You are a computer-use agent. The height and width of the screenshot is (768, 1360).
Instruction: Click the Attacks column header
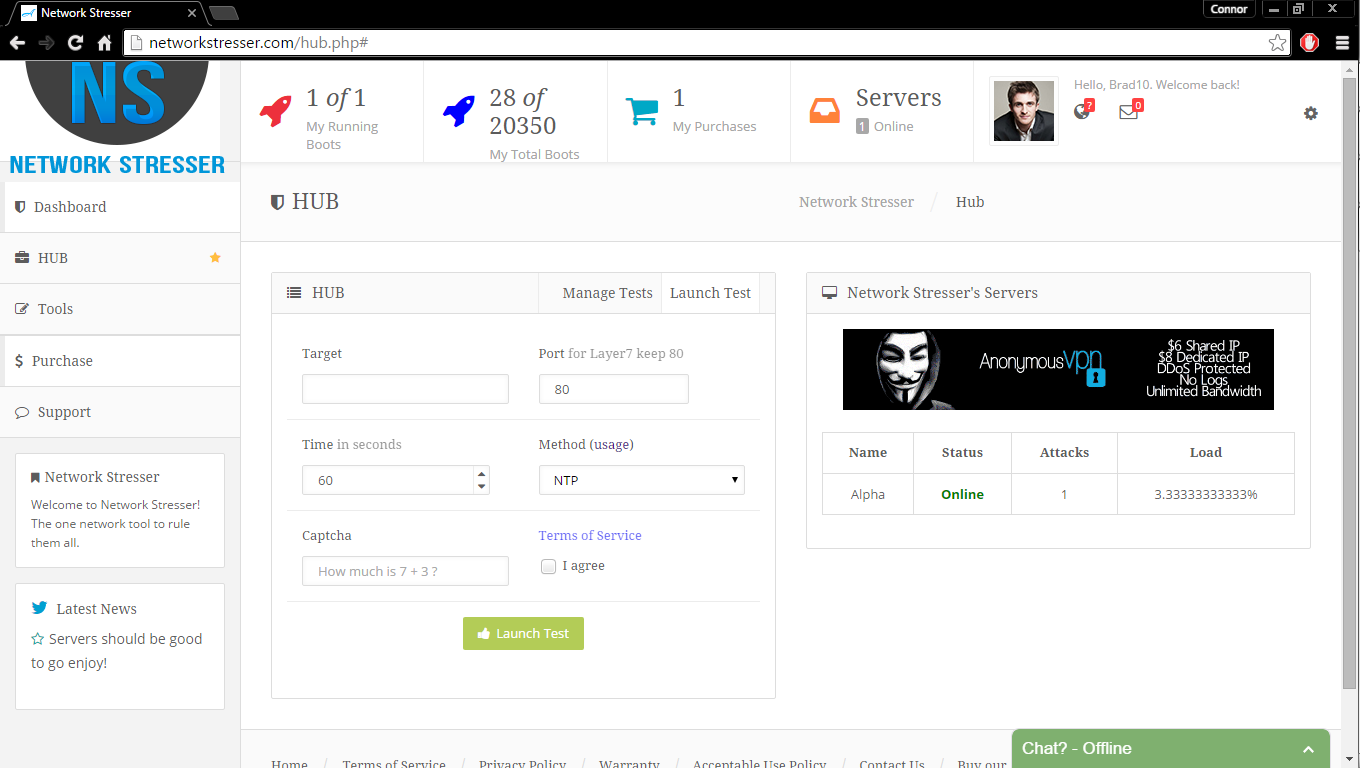pos(1064,452)
